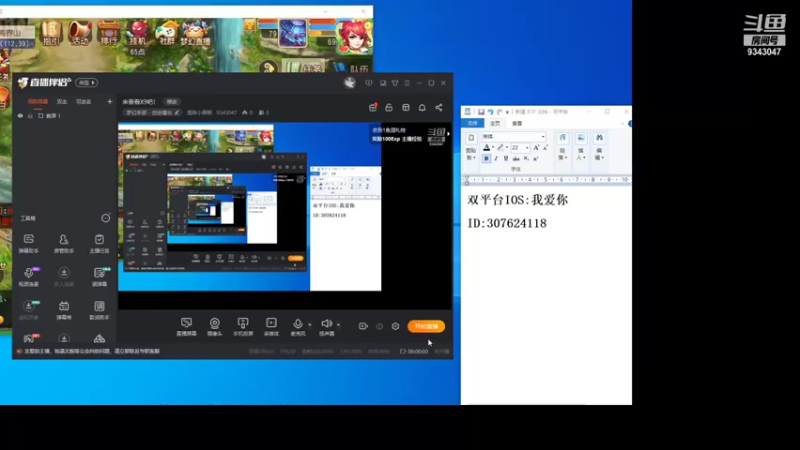Expand the speaker volume arrow

click(x=338, y=324)
